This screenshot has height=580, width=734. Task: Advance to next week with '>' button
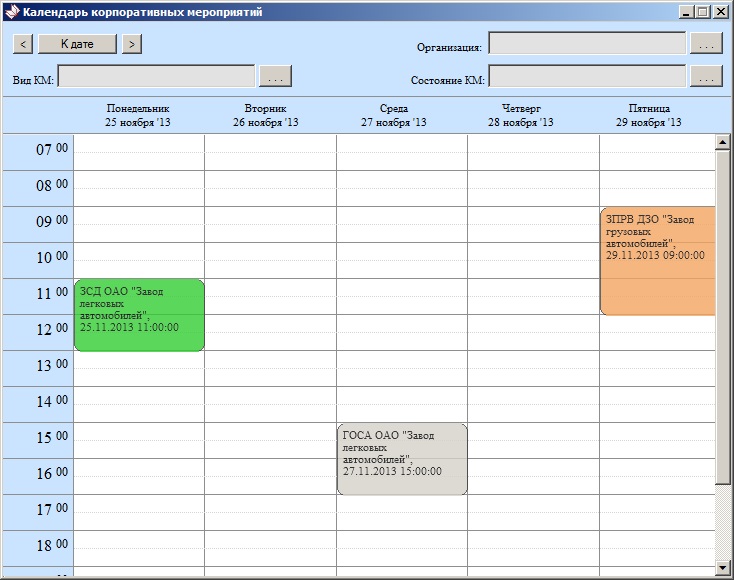[132, 44]
